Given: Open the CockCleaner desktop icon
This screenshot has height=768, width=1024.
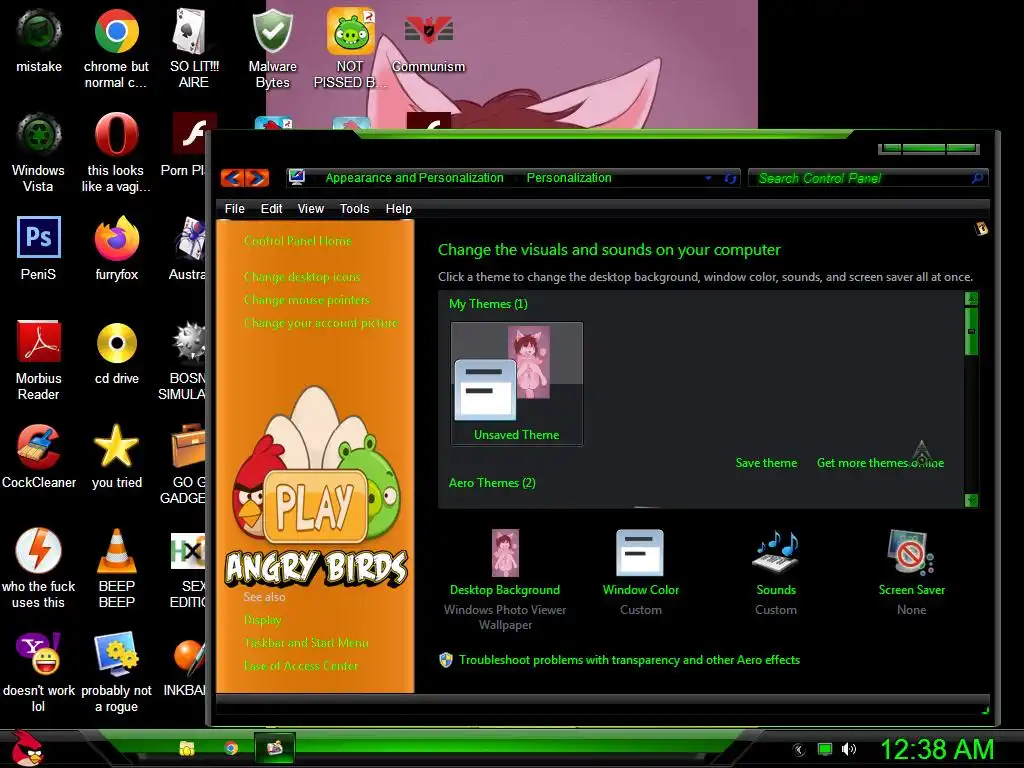Looking at the screenshot, I should [x=39, y=456].
